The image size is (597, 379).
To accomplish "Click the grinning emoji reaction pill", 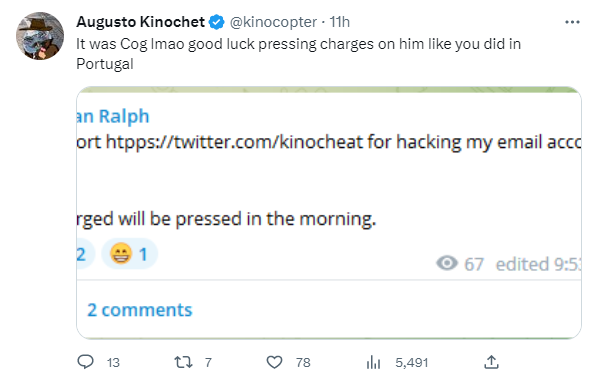I will tap(129, 254).
